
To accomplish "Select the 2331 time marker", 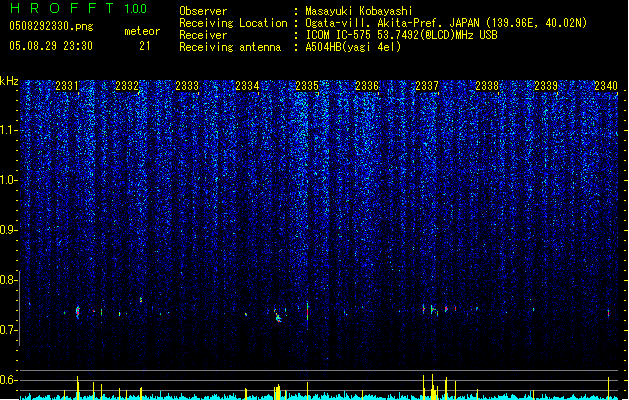I will [x=67, y=86].
